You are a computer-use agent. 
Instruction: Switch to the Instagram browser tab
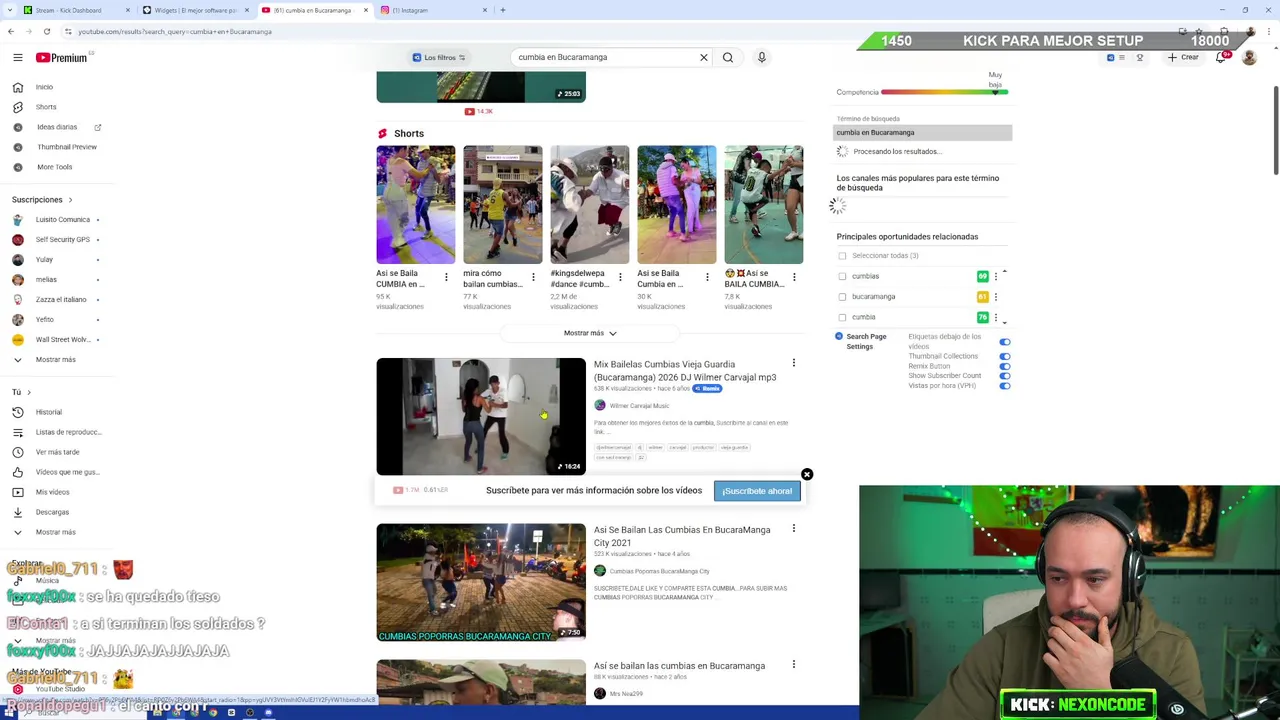pos(432,10)
